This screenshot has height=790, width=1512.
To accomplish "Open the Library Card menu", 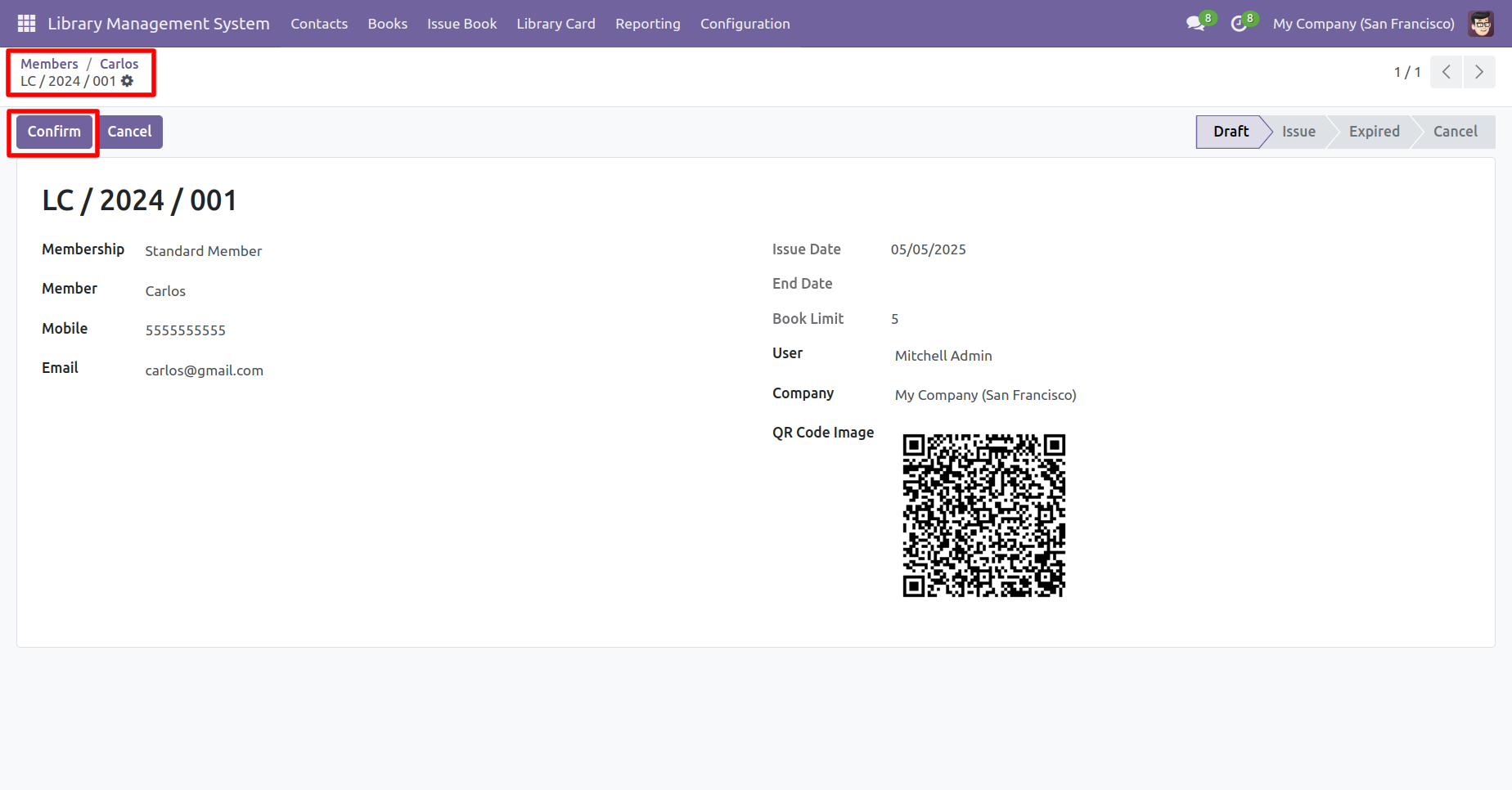I will (x=556, y=24).
